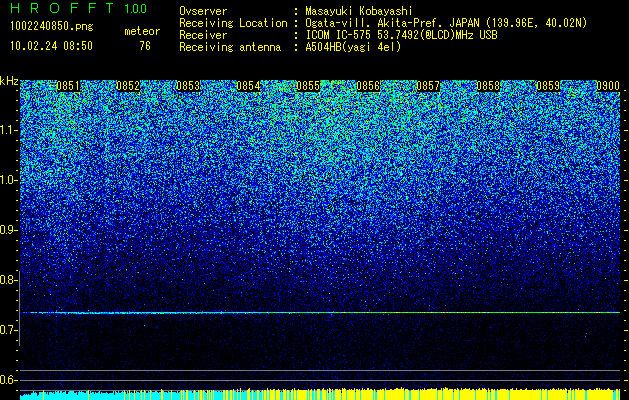Viewport: 629px width, 400px height.
Task: Click the A504HB(yagi 4el) antenna text
Action: (353, 47)
